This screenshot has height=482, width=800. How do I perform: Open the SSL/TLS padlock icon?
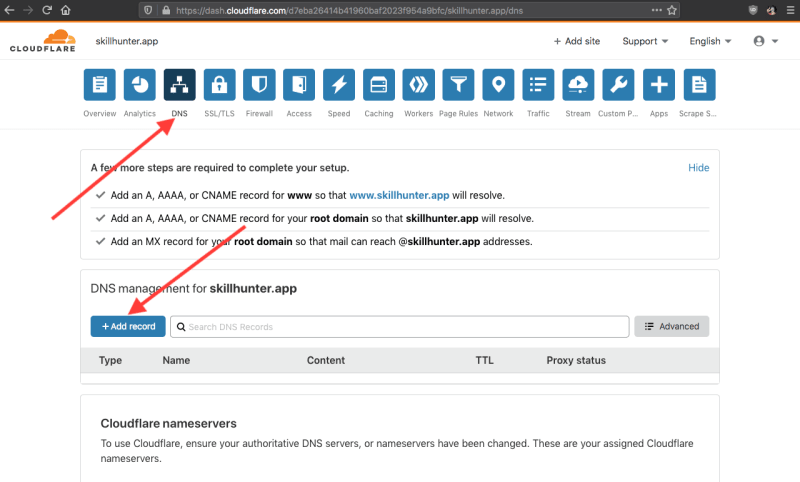219,85
